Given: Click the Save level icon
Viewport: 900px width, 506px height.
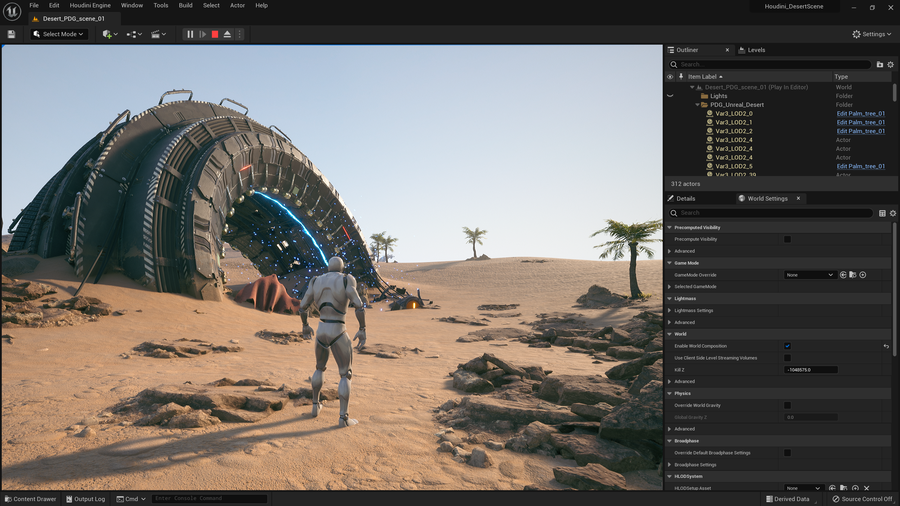Looking at the screenshot, I should (11, 34).
